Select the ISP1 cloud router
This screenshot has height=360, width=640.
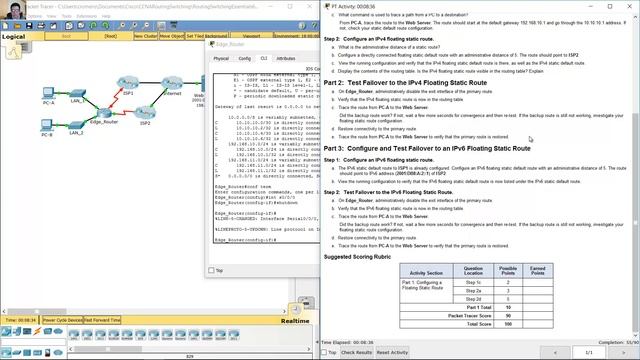(128, 83)
